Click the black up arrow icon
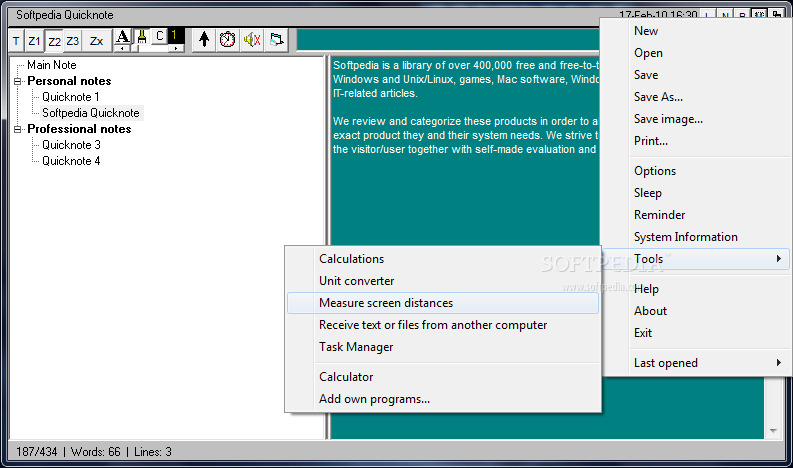Image resolution: width=793 pixels, height=468 pixels. pyautogui.click(x=204, y=39)
